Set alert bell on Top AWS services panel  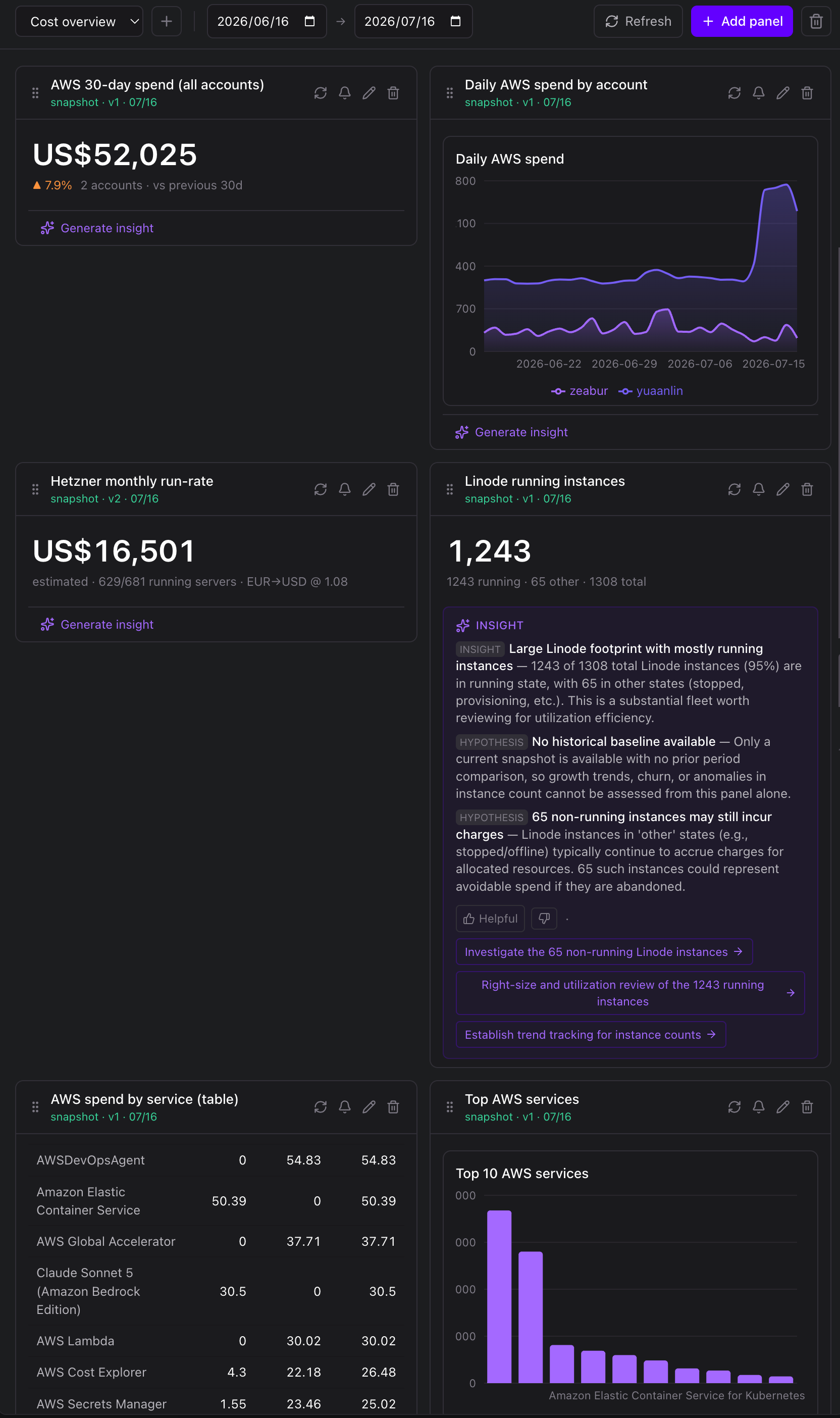click(x=759, y=1107)
